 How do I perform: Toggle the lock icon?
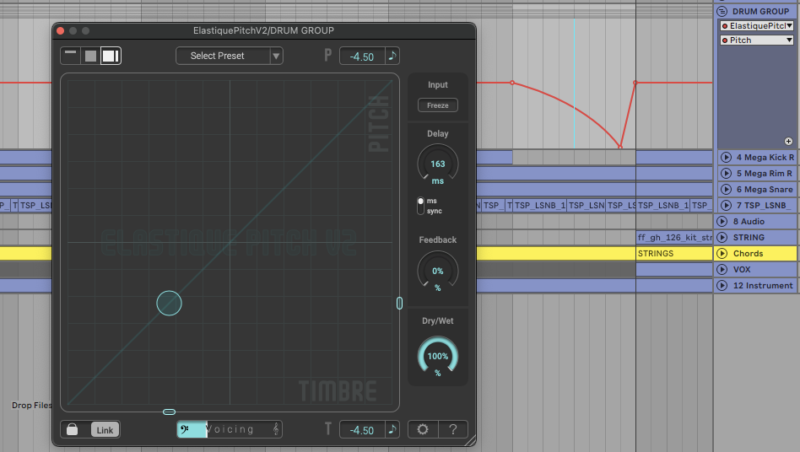tap(72, 429)
